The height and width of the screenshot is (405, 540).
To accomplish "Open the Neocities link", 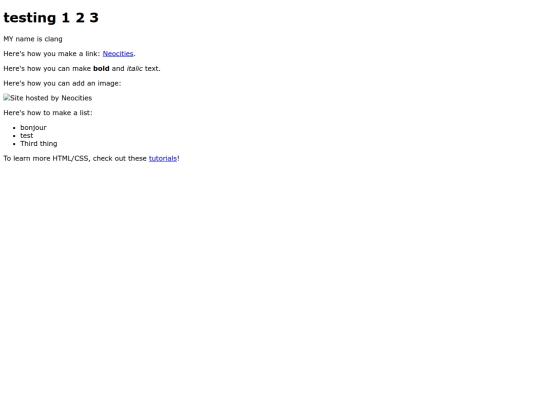I will click(118, 54).
